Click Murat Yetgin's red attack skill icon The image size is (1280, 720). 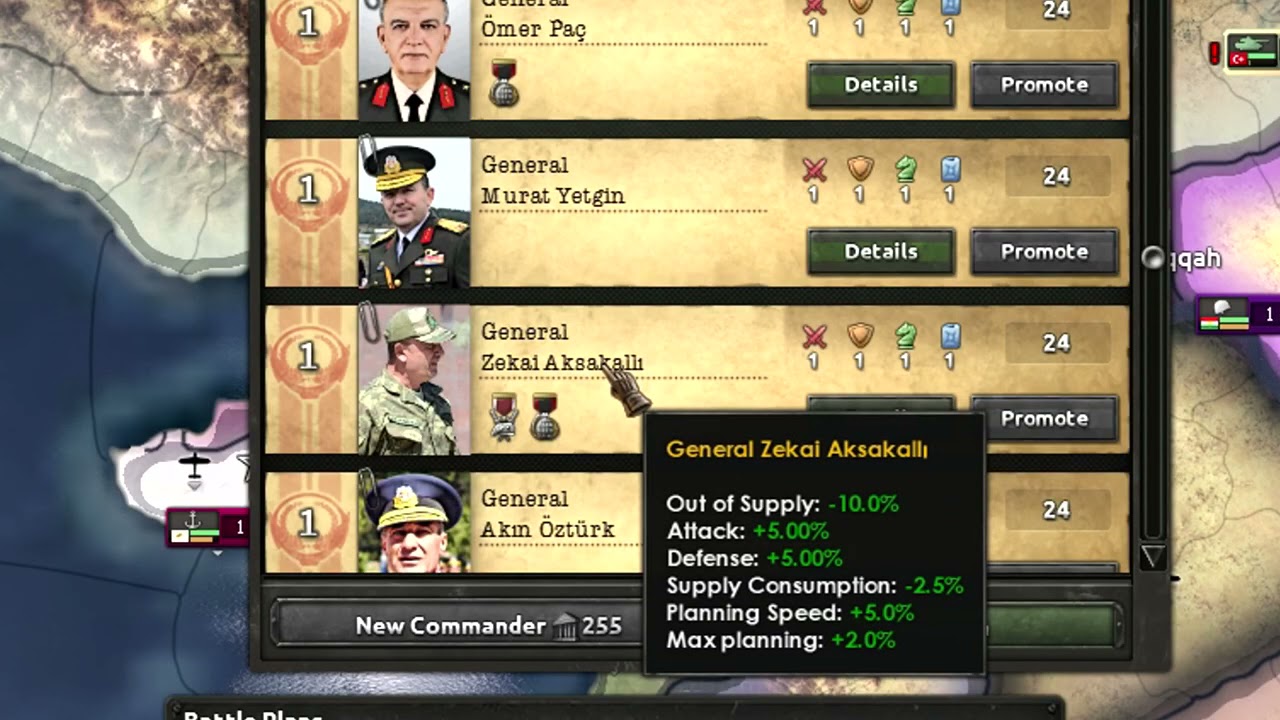pos(814,169)
